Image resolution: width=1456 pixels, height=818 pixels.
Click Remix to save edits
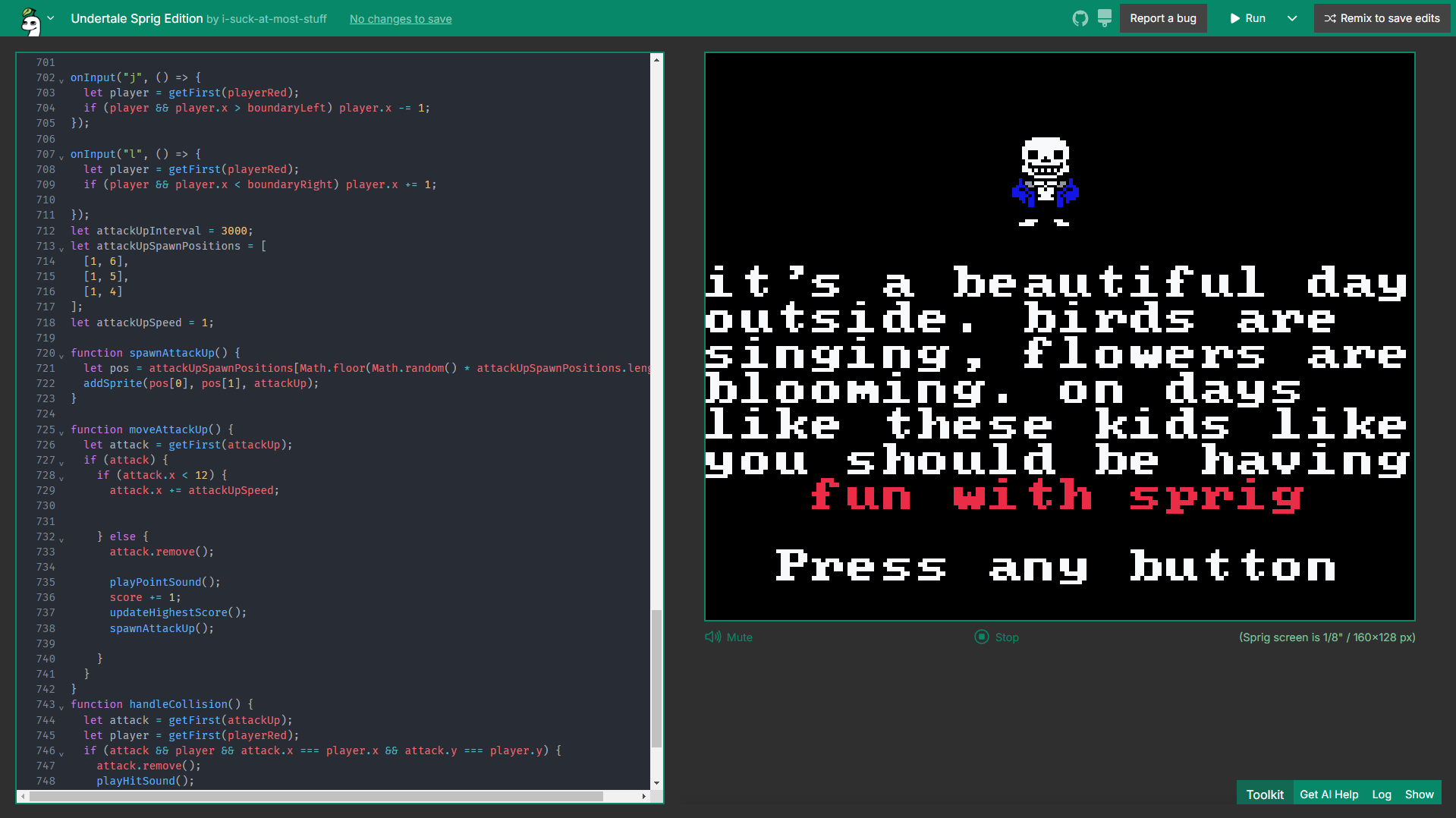(x=1382, y=18)
